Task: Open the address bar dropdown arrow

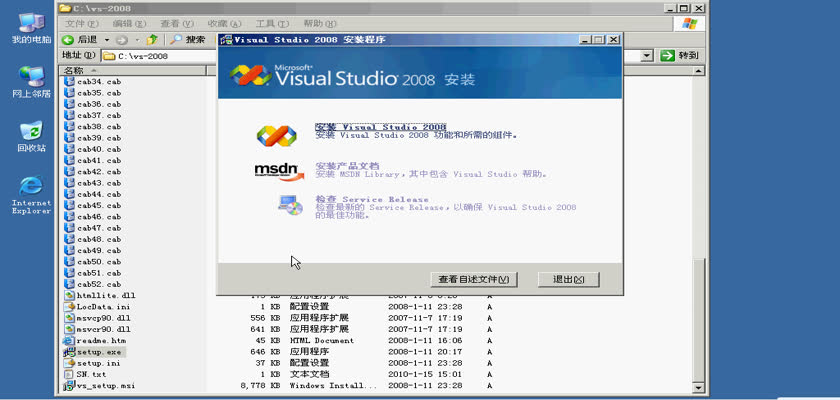Action: pos(647,56)
